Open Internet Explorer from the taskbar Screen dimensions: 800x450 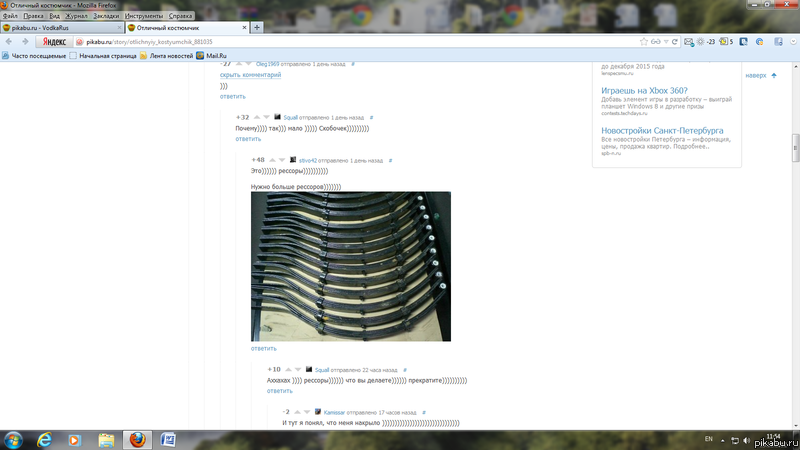click(x=44, y=440)
